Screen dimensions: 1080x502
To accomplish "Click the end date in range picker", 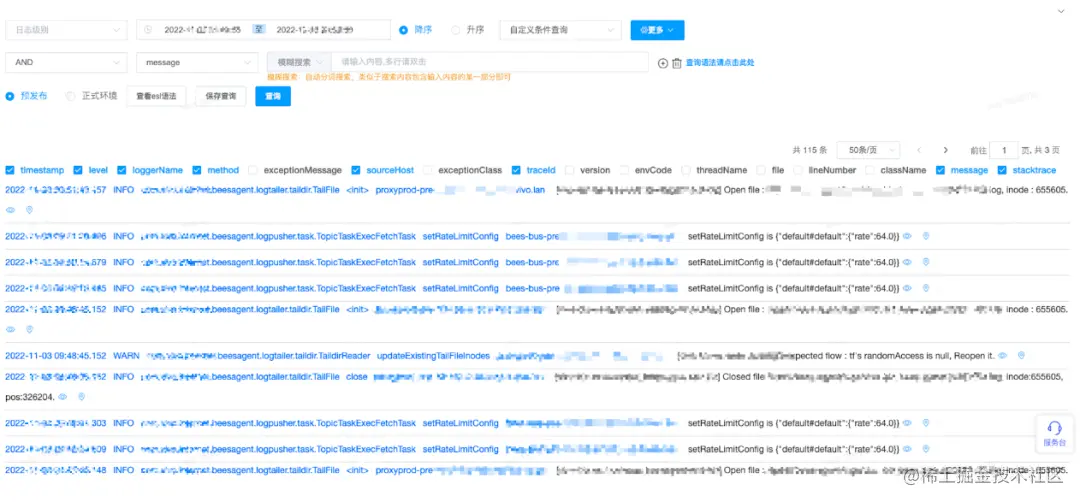I will click(x=315, y=30).
